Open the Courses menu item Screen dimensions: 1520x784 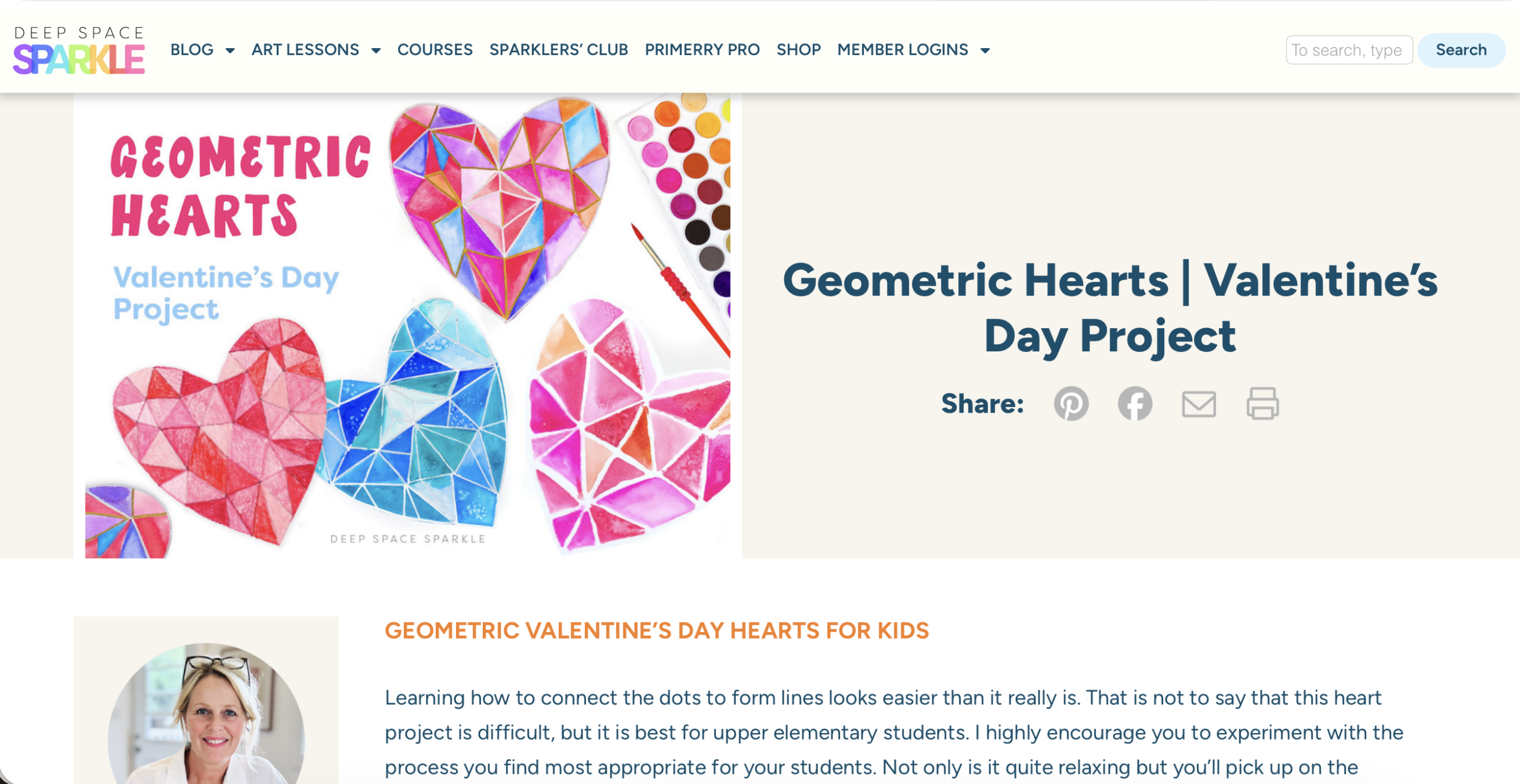(435, 50)
